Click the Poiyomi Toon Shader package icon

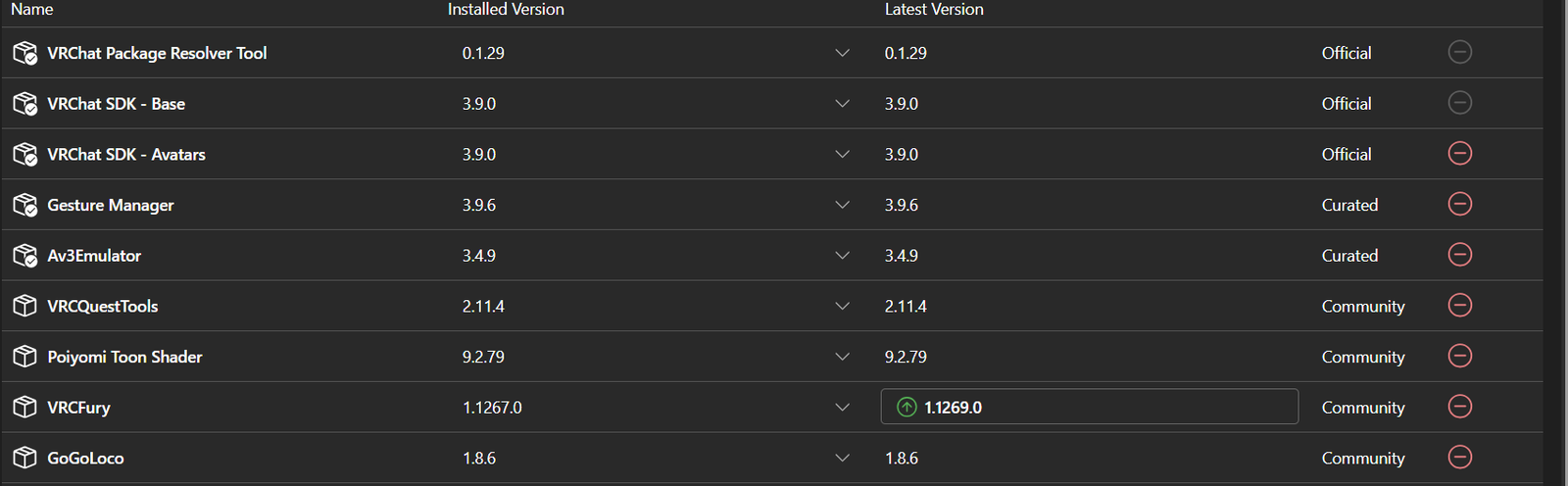pos(24,357)
